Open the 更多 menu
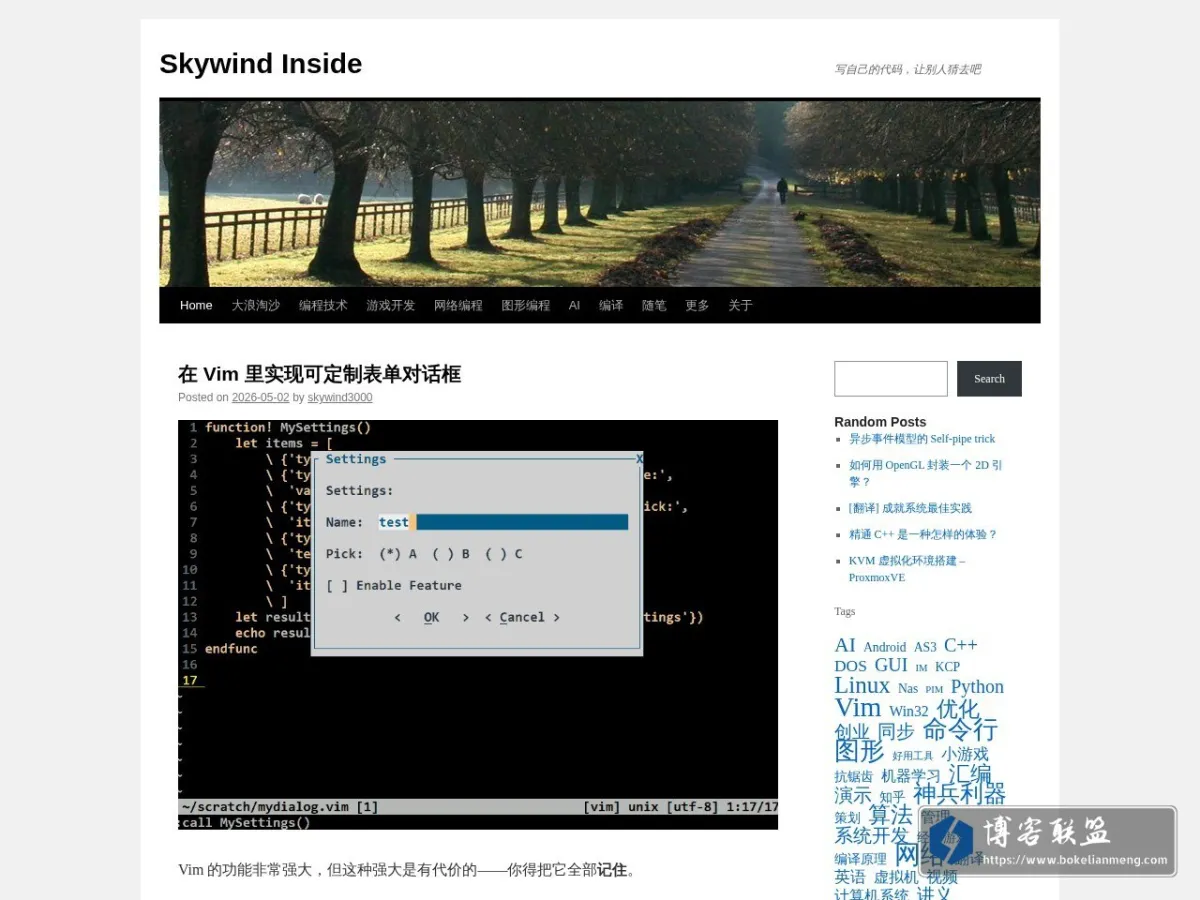 pos(697,305)
